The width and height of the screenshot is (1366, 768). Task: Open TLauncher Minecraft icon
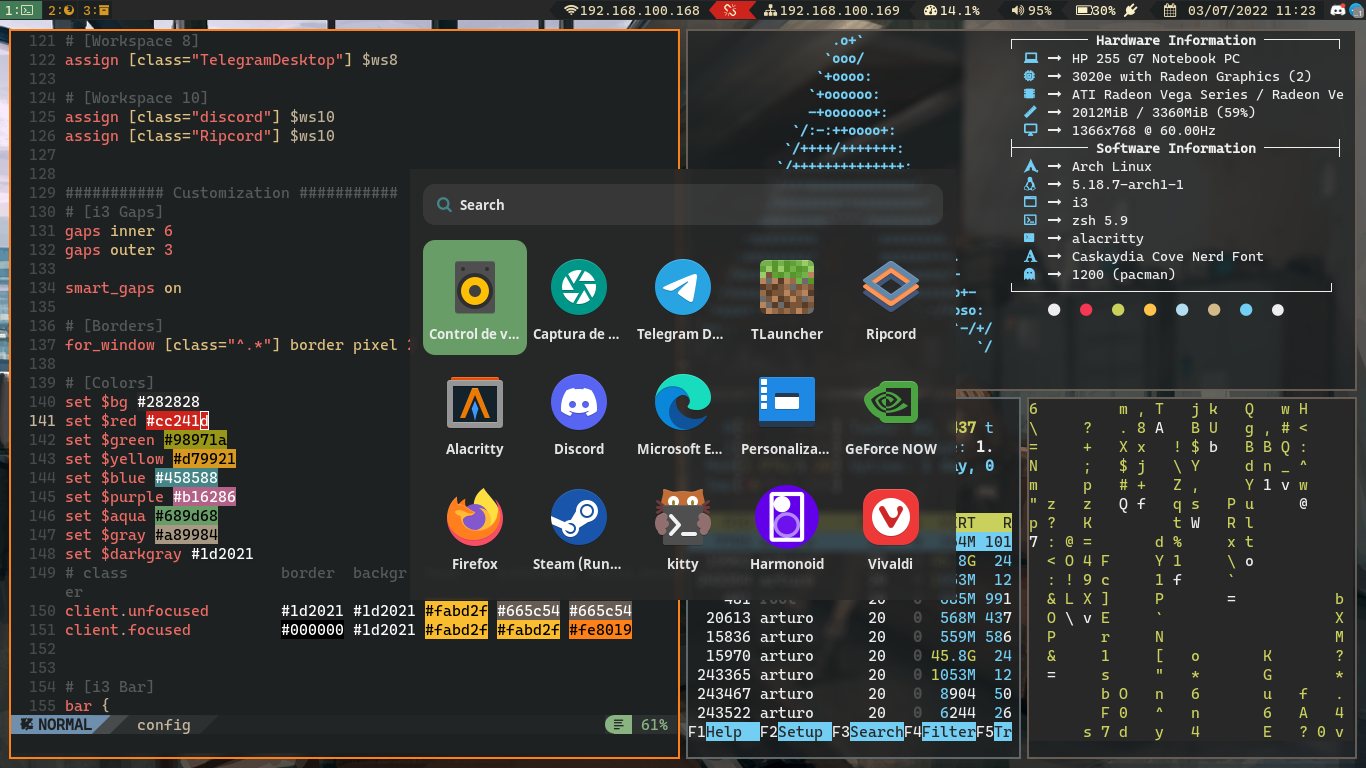pos(787,297)
